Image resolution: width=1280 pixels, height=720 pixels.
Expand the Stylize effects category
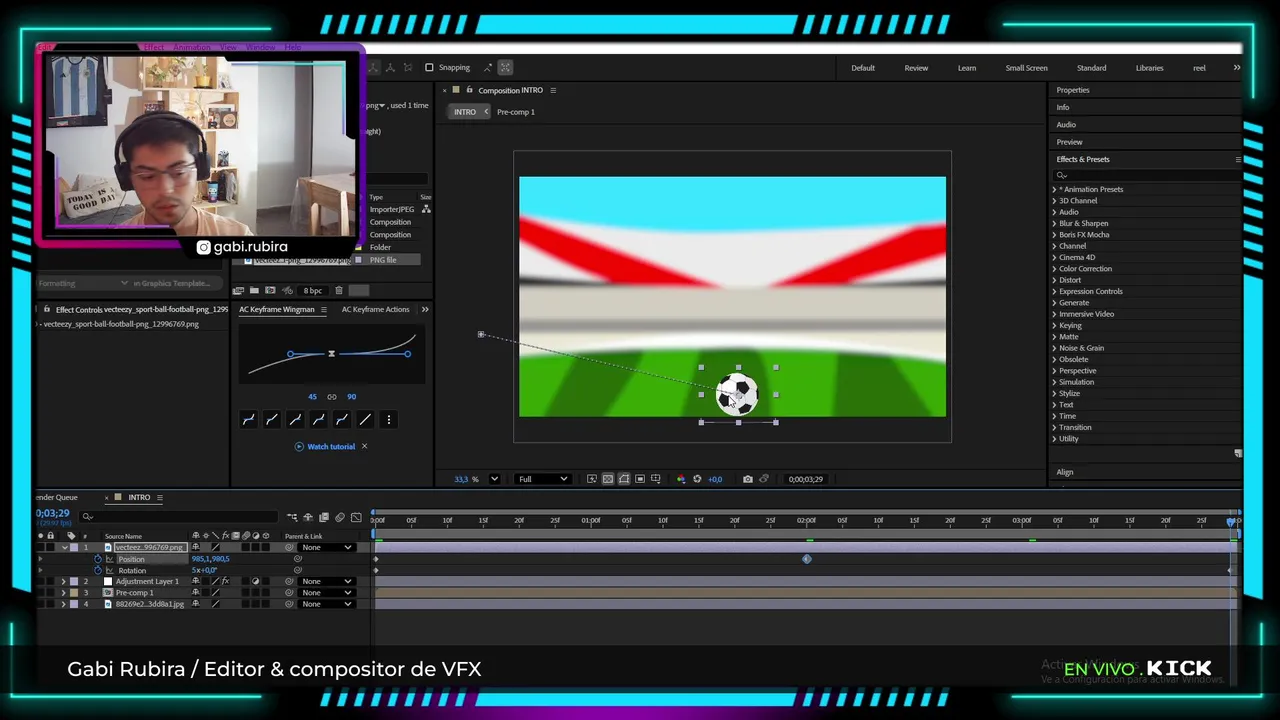pyautogui.click(x=1054, y=393)
